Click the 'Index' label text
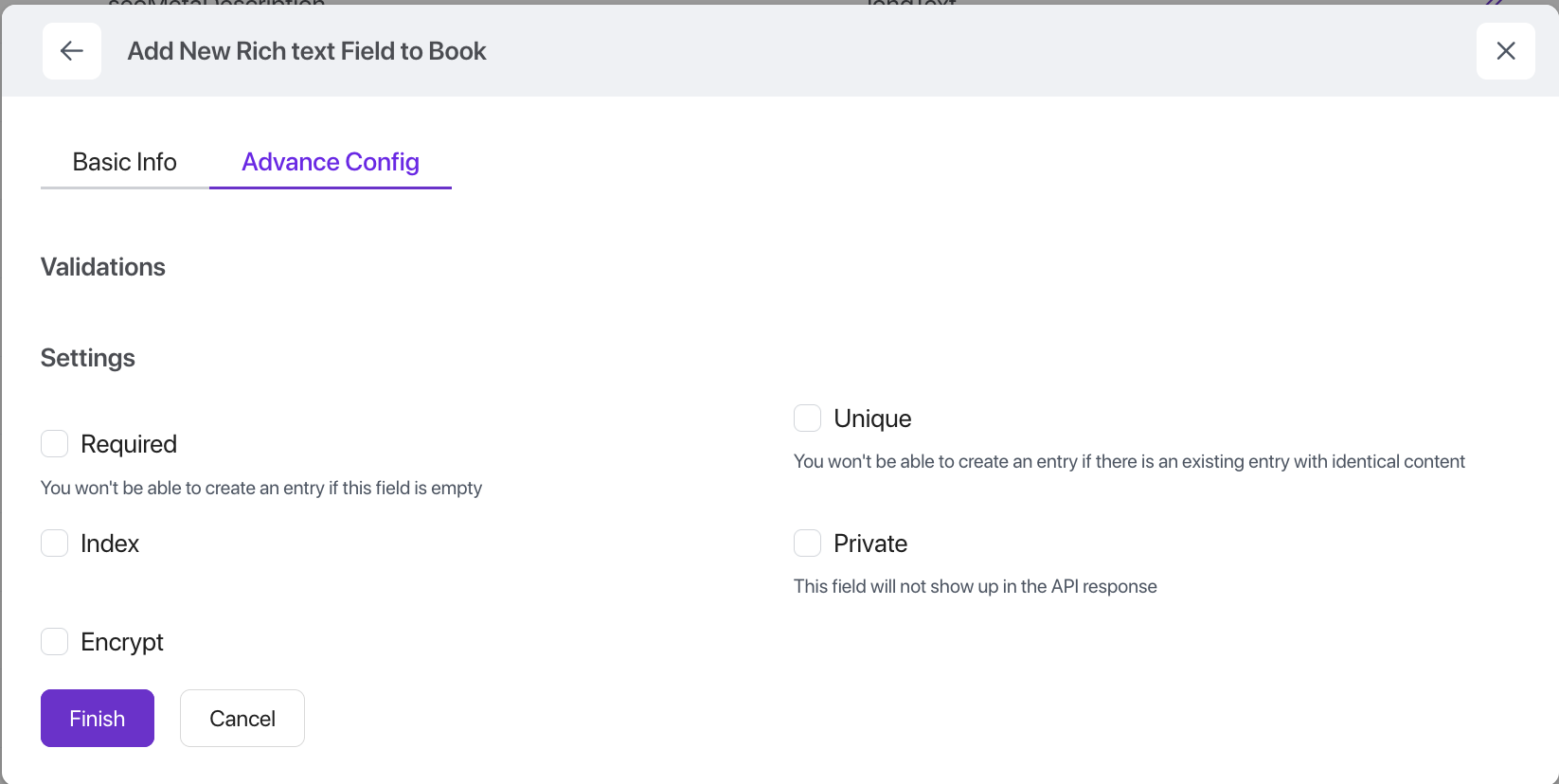 pyautogui.click(x=110, y=543)
